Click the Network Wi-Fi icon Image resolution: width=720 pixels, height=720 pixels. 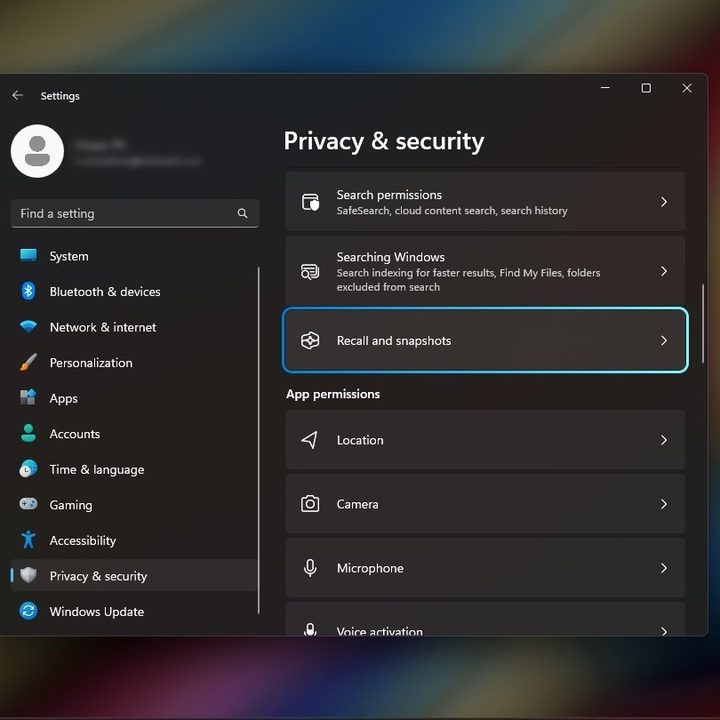point(28,327)
